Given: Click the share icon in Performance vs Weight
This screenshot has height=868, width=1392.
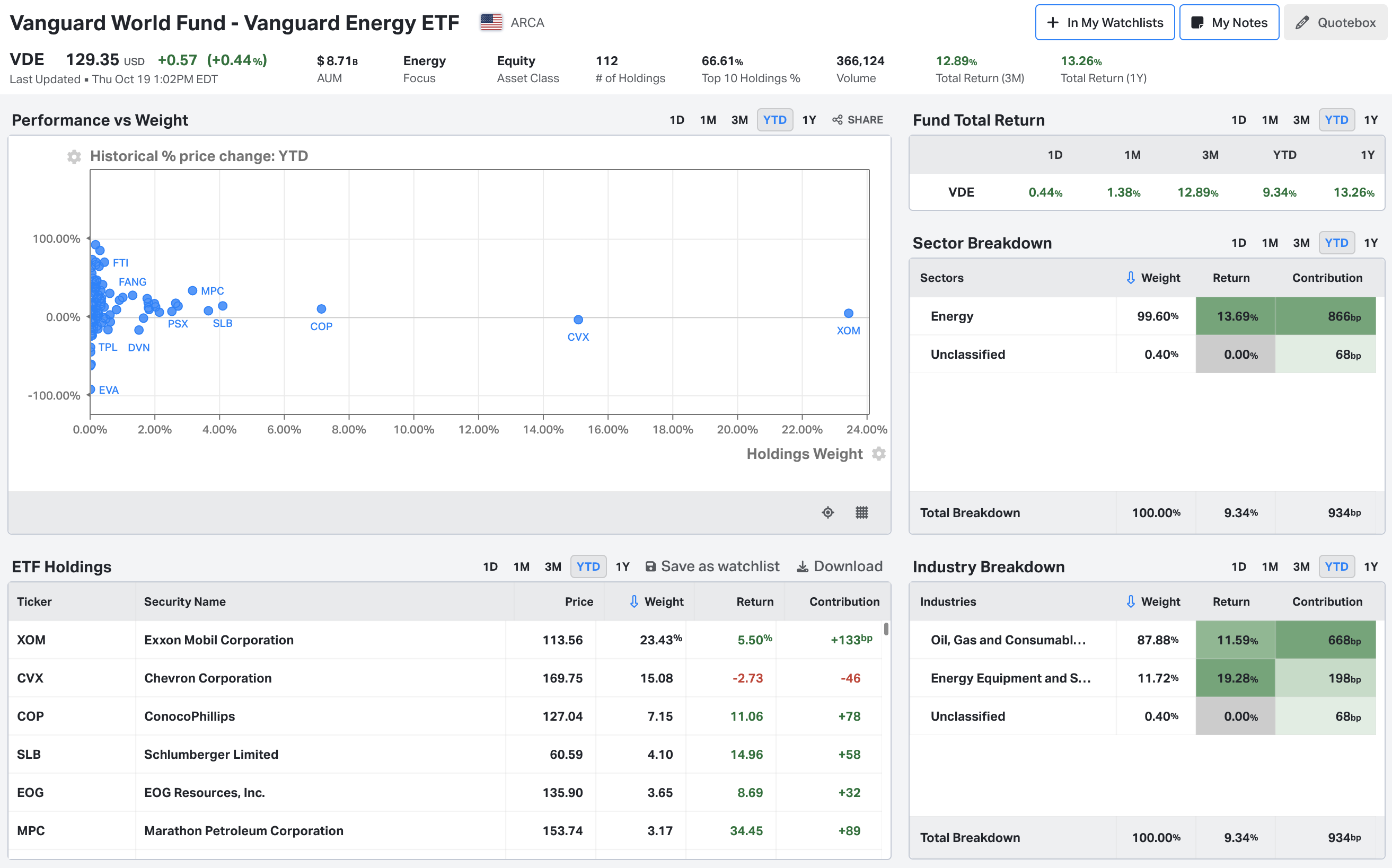Looking at the screenshot, I should pos(838,120).
